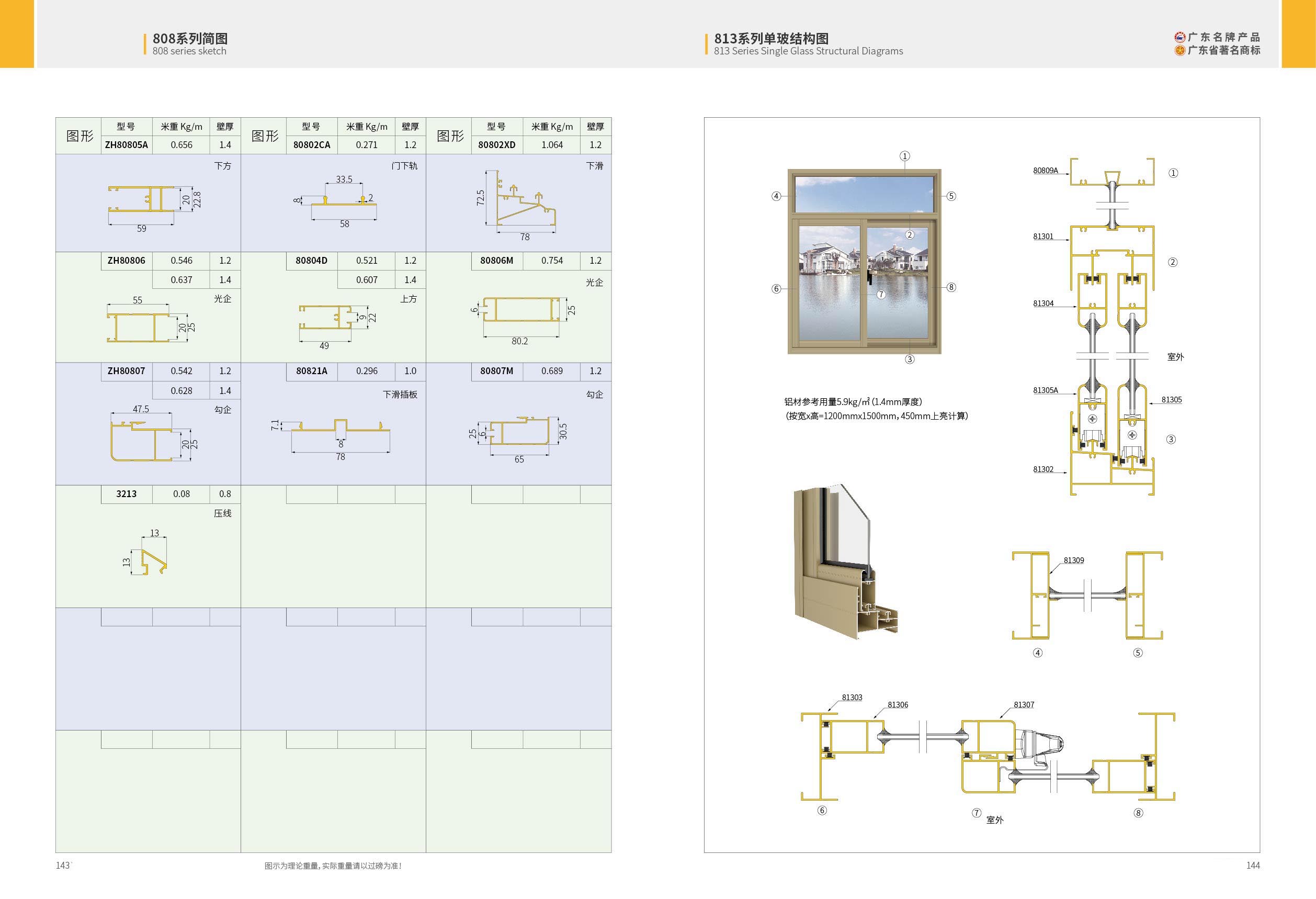
Task: Click the sliding window scenery illustration
Action: [x=864, y=261]
